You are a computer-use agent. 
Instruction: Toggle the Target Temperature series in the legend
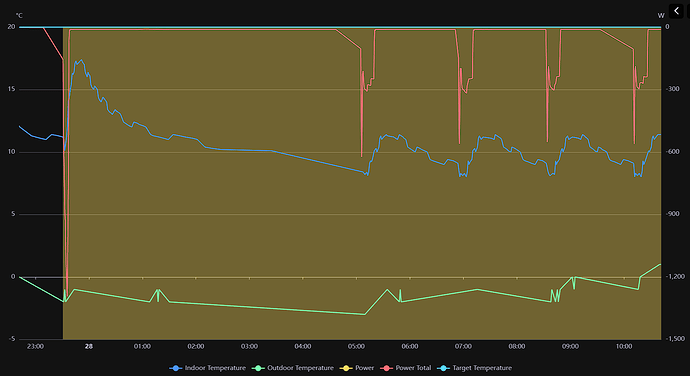[x=474, y=368]
